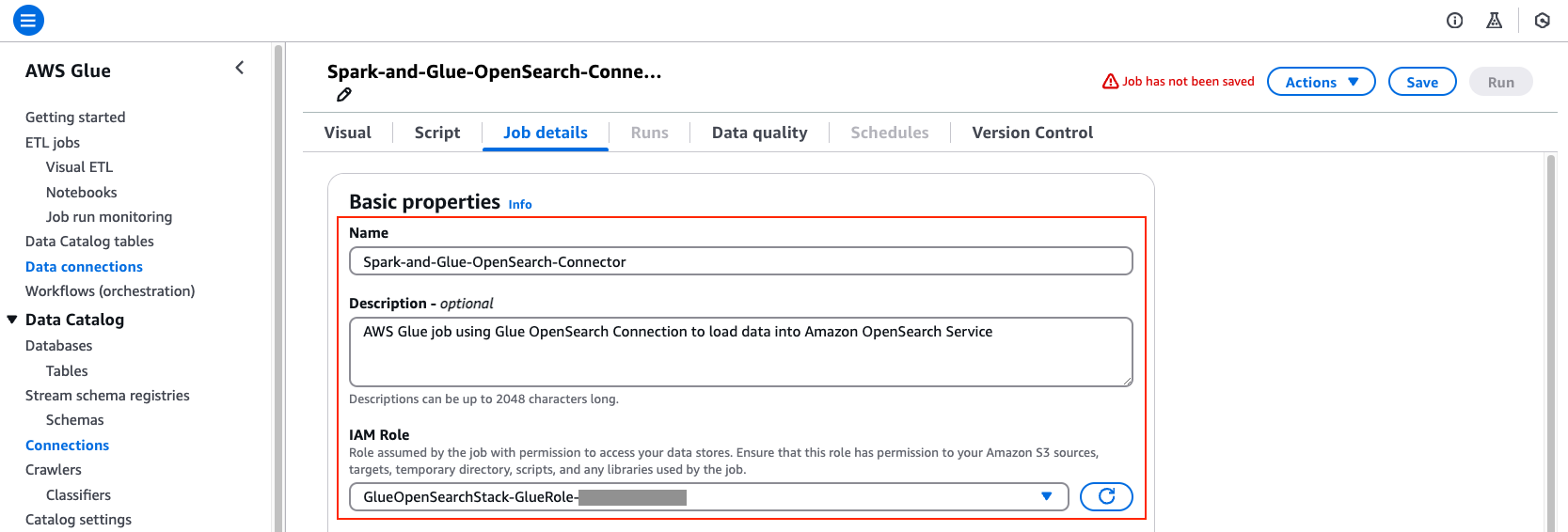Open Data connections page
The width and height of the screenshot is (1568, 532).
(84, 267)
